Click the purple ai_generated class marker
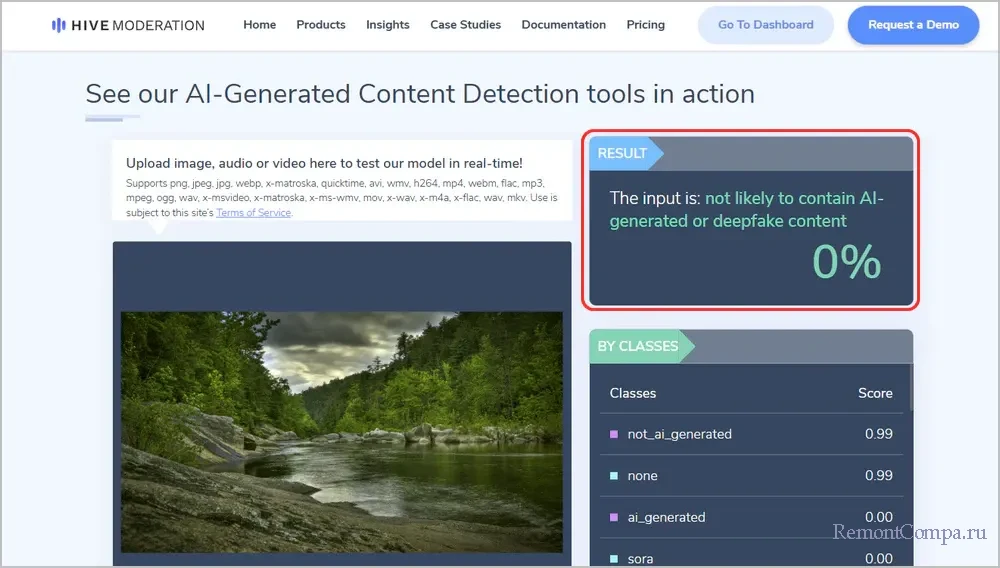This screenshot has height=568, width=1000. click(614, 517)
